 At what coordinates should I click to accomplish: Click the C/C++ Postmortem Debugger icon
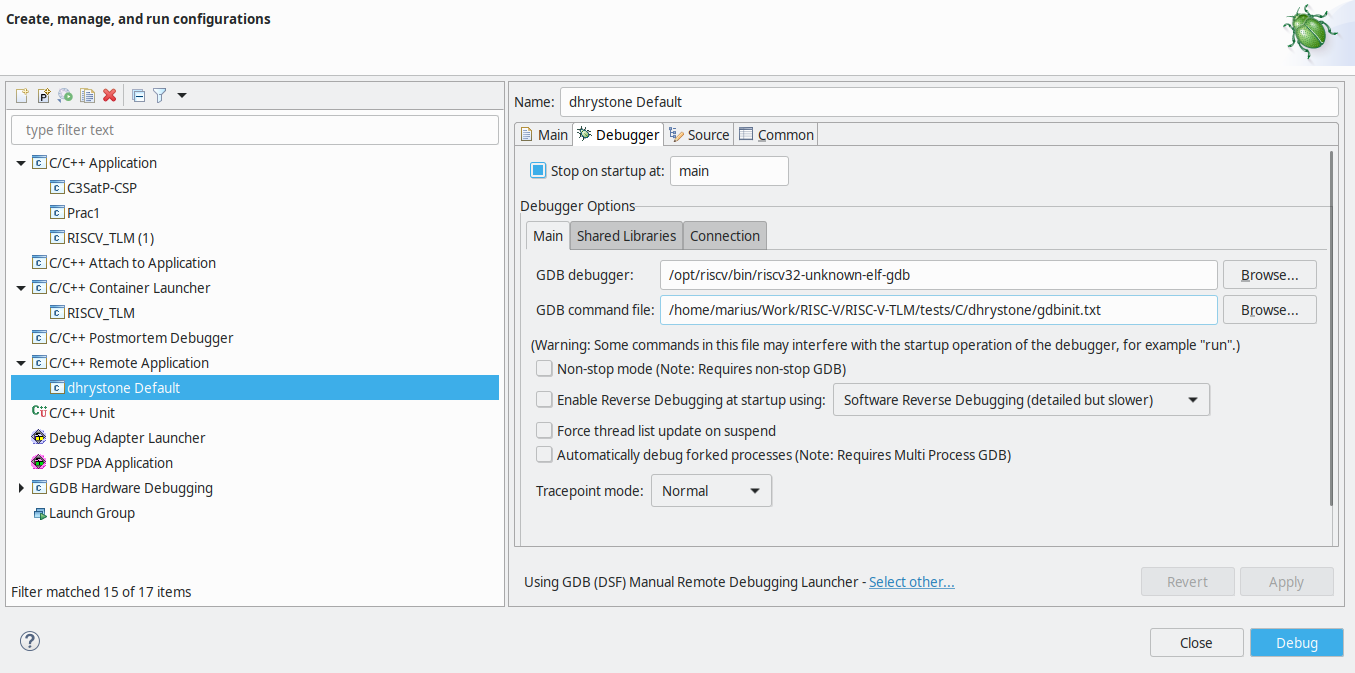[39, 338]
